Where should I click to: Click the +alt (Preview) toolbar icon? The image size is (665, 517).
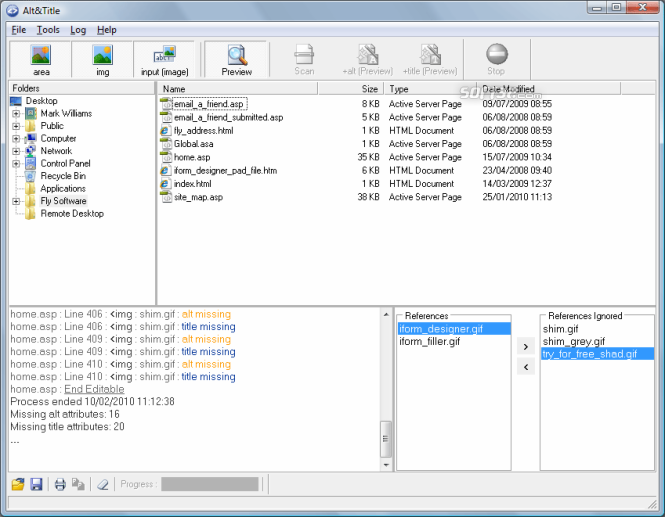pyautogui.click(x=368, y=54)
